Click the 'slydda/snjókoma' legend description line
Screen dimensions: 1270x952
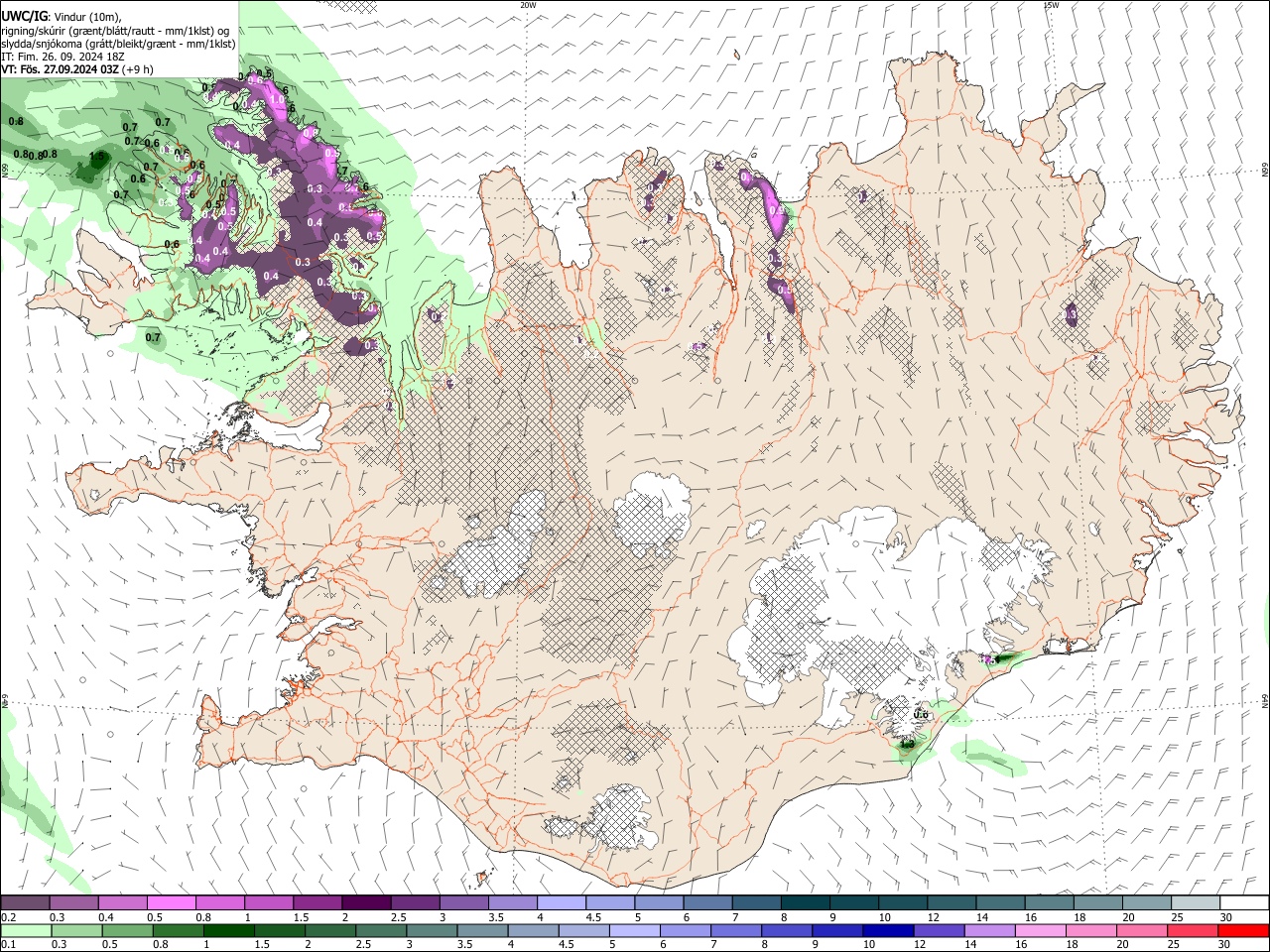(118, 44)
